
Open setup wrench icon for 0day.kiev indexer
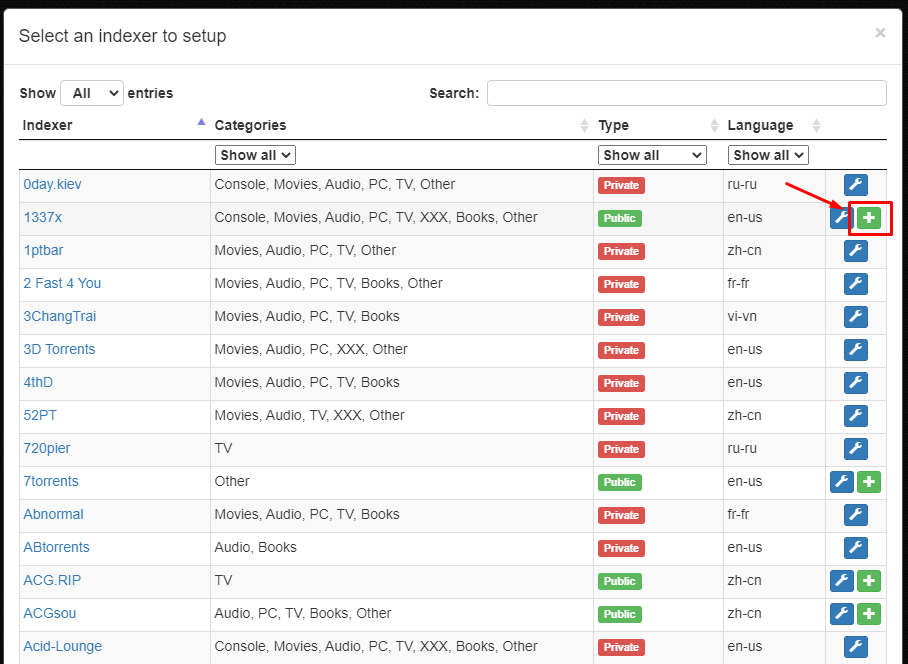coord(855,184)
